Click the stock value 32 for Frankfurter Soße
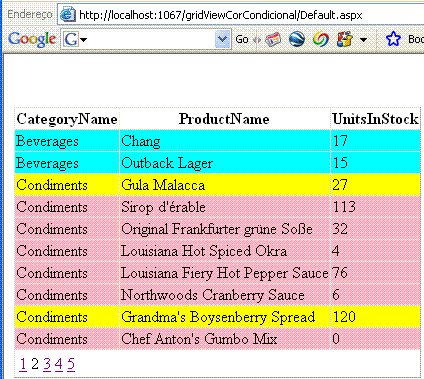This screenshot has height=379, width=424. pos(340,229)
